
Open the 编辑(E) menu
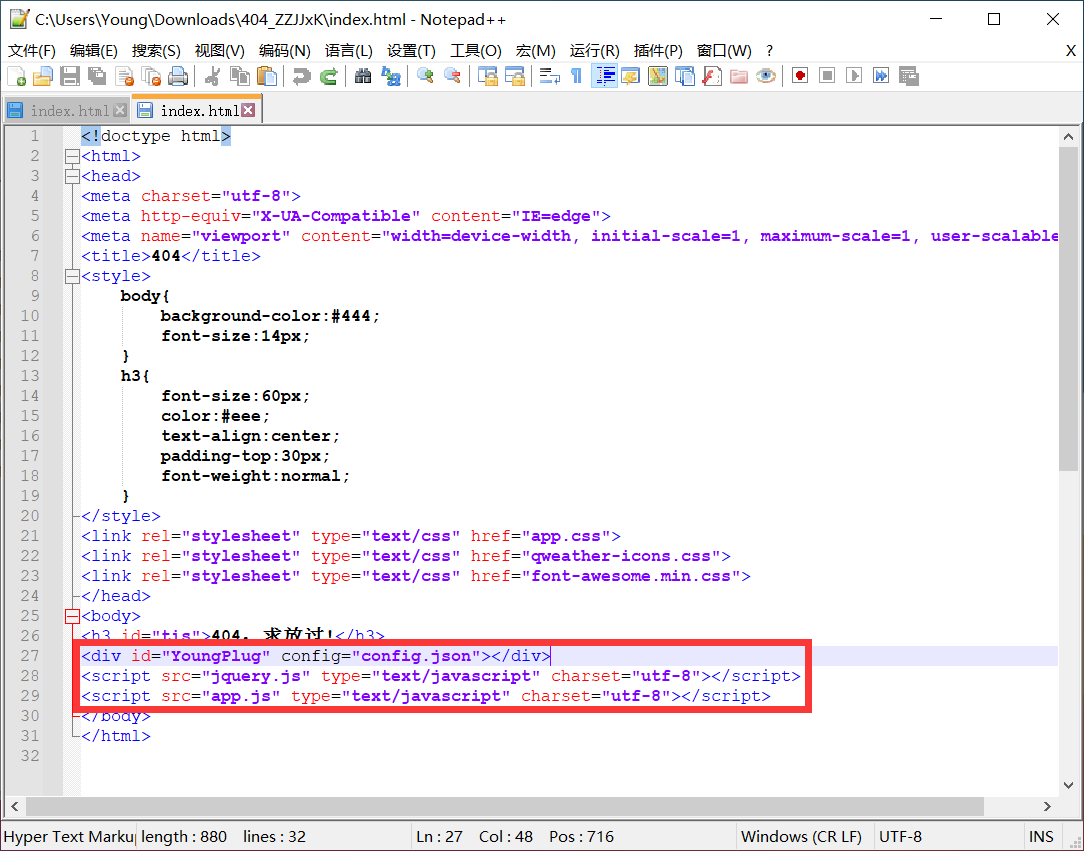[94, 51]
